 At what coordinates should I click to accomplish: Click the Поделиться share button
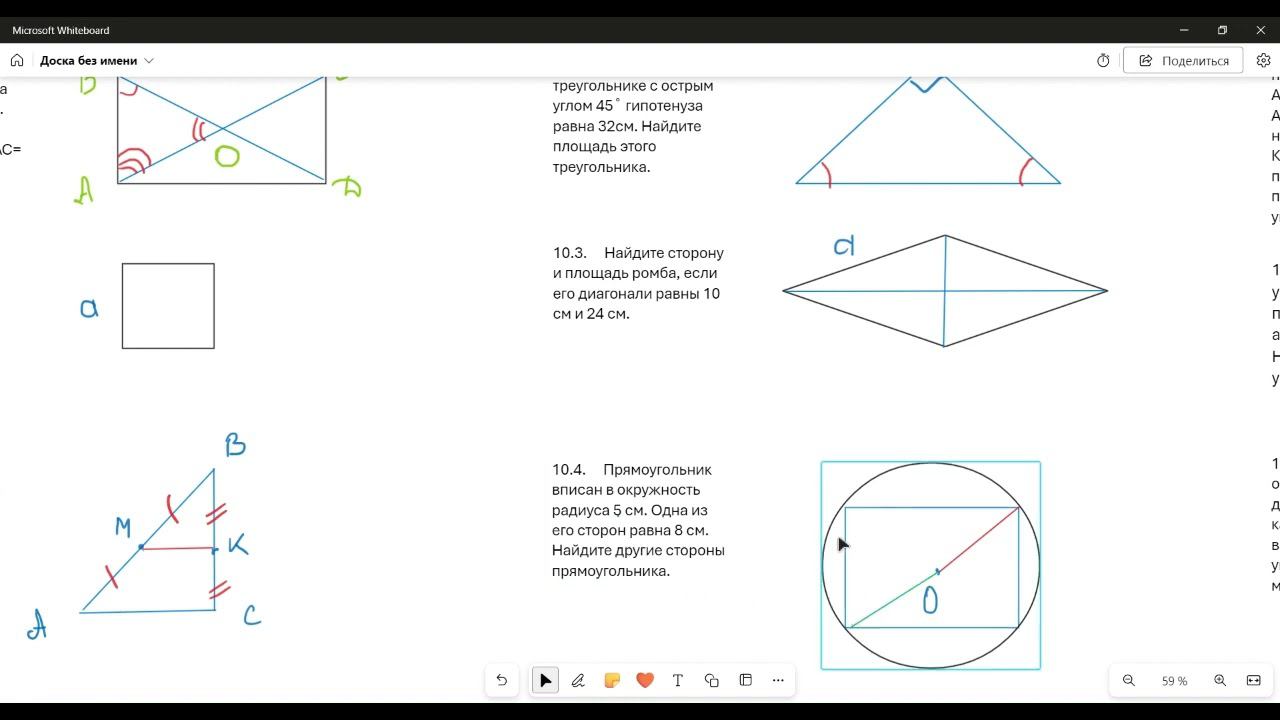click(1183, 61)
